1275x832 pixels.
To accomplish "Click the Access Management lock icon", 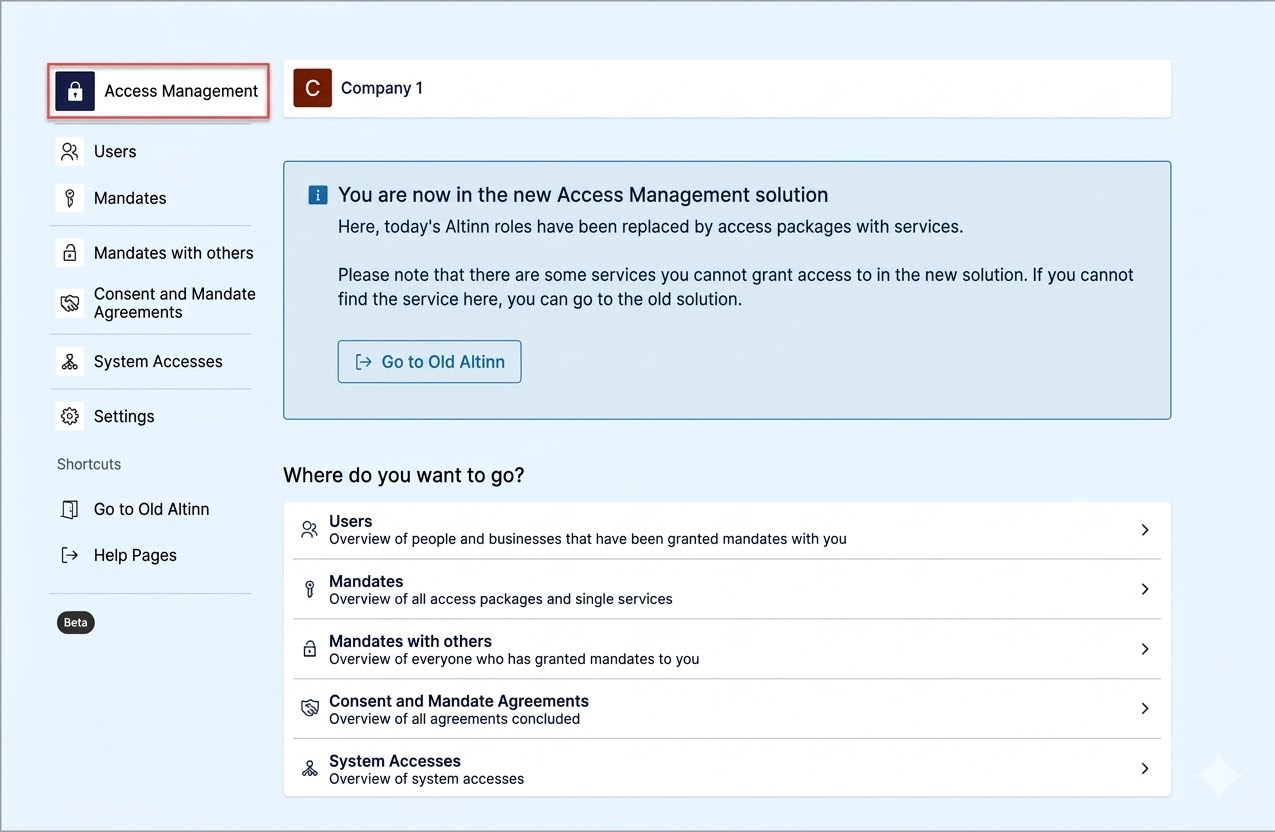I will (75, 91).
